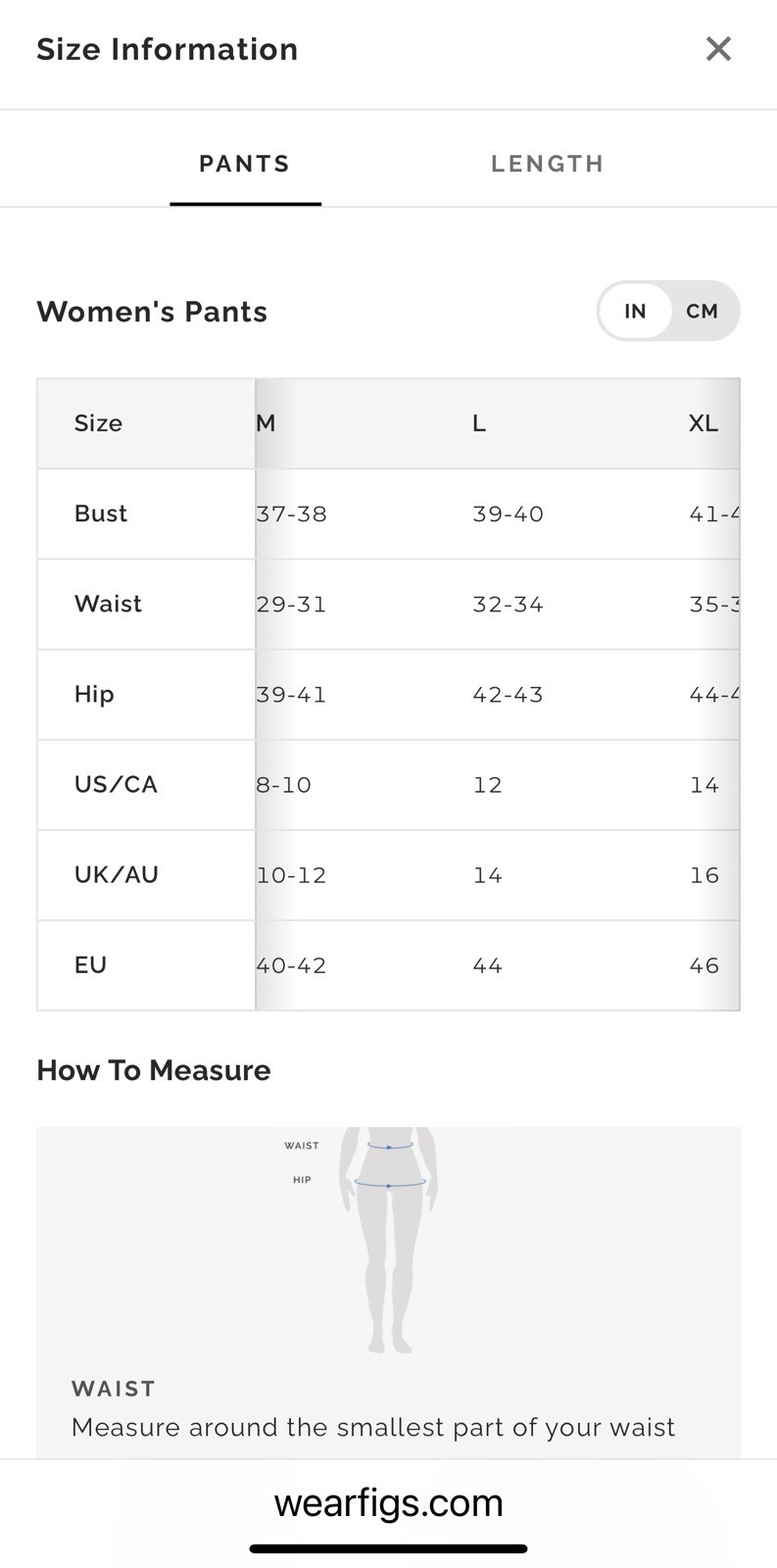Switch to the LENGTH tab
This screenshot has height=1568, width=777.
click(548, 164)
